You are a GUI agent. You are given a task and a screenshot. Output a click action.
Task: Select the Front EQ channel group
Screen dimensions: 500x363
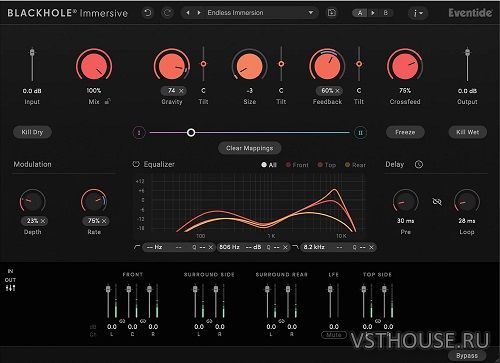pos(297,165)
